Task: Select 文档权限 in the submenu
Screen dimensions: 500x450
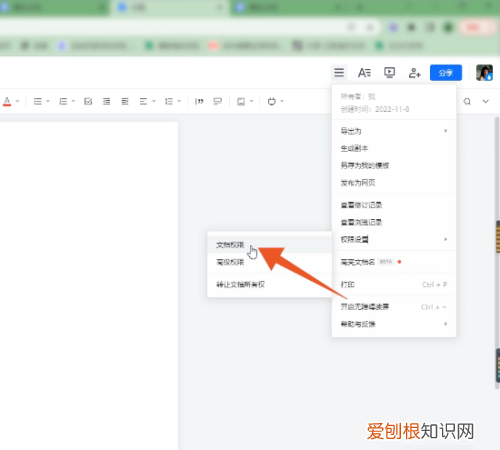Action: point(269,245)
